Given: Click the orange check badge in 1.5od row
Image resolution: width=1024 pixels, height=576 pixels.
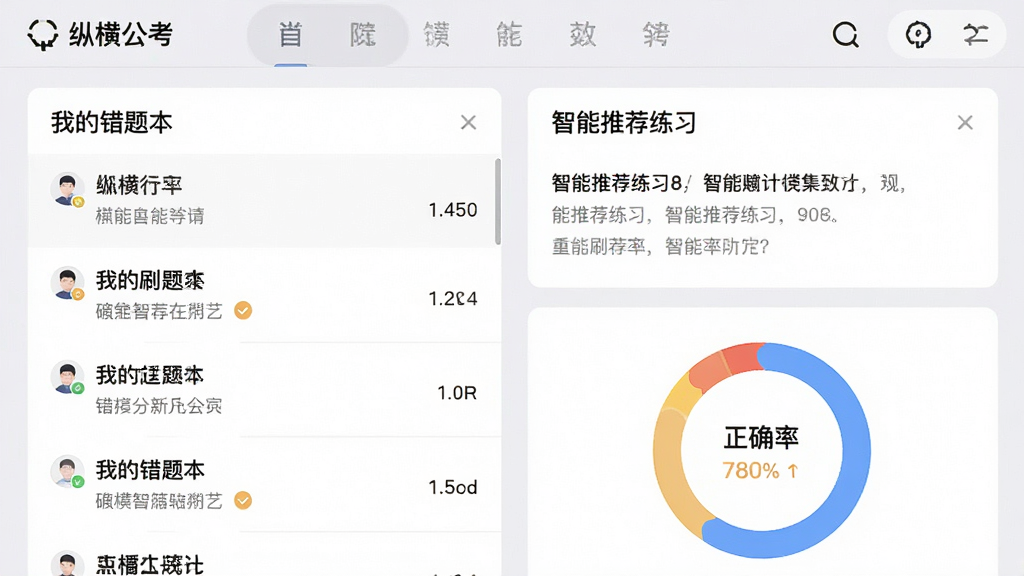Looking at the screenshot, I should pos(243,500).
